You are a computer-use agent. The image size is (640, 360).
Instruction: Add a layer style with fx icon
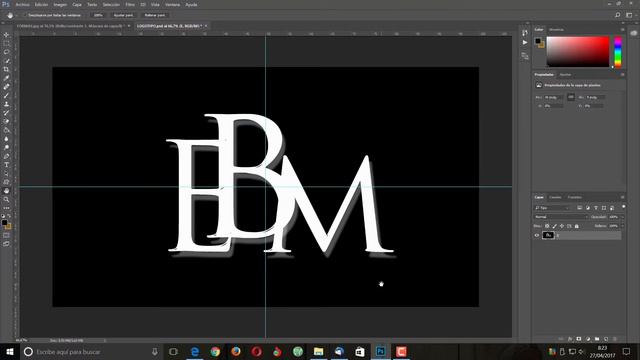(x=570, y=339)
